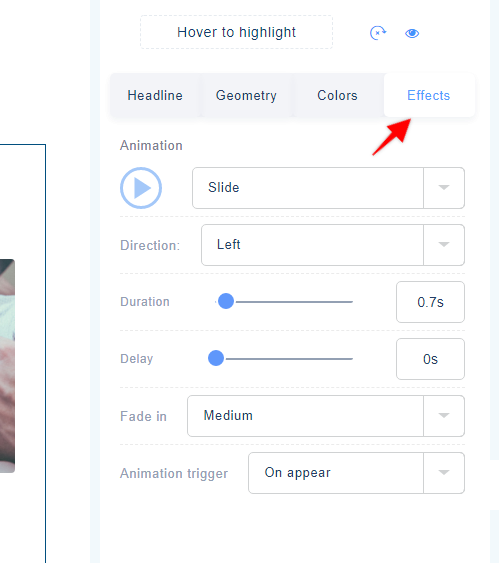Click the Hover to highlight box

click(236, 32)
